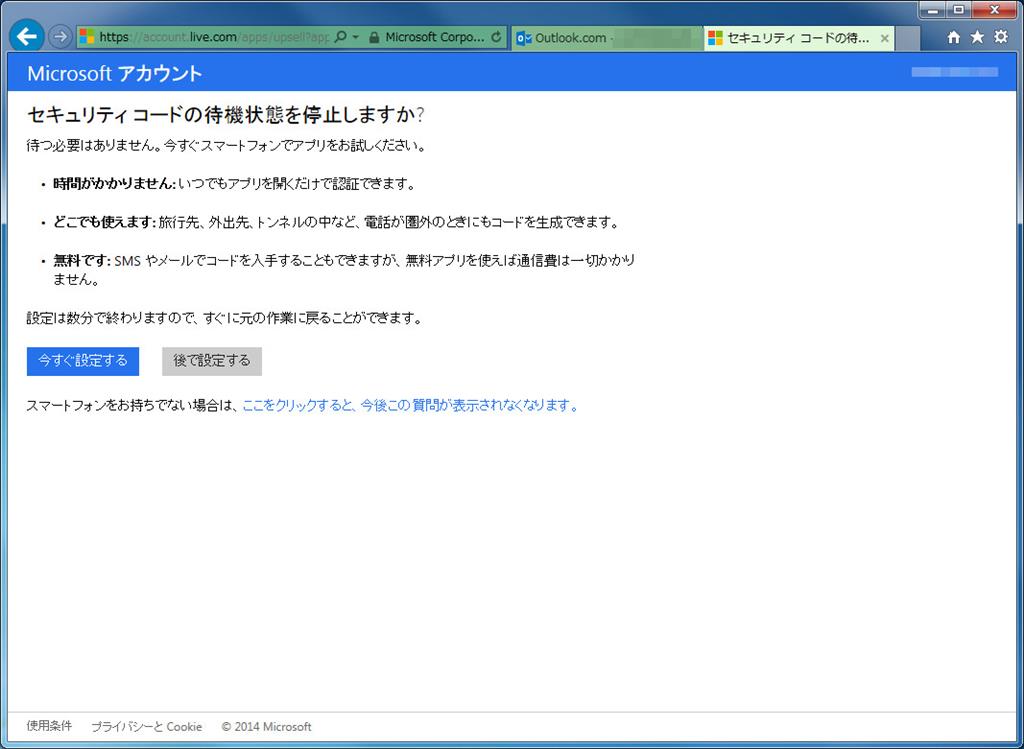Image resolution: width=1024 pixels, height=749 pixels.
Task: Click bold text 無料です
Action: [x=83, y=261]
